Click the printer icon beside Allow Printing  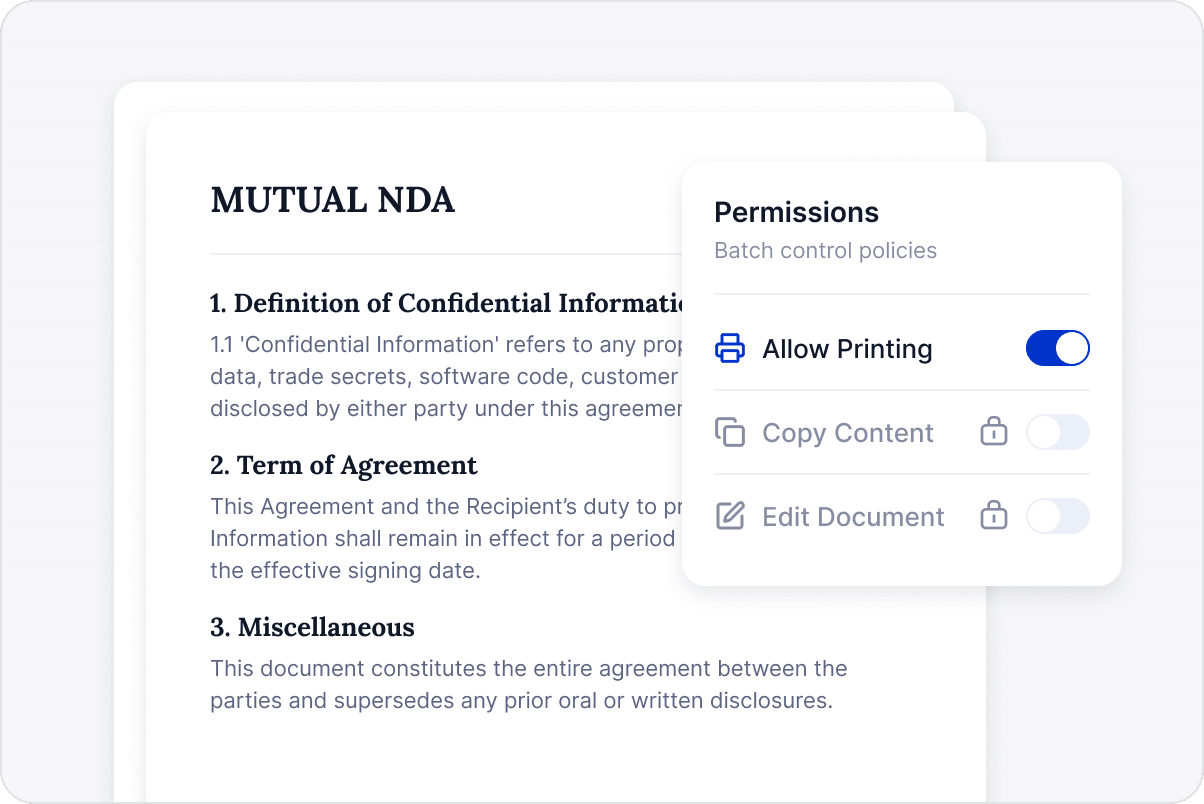[x=730, y=348]
